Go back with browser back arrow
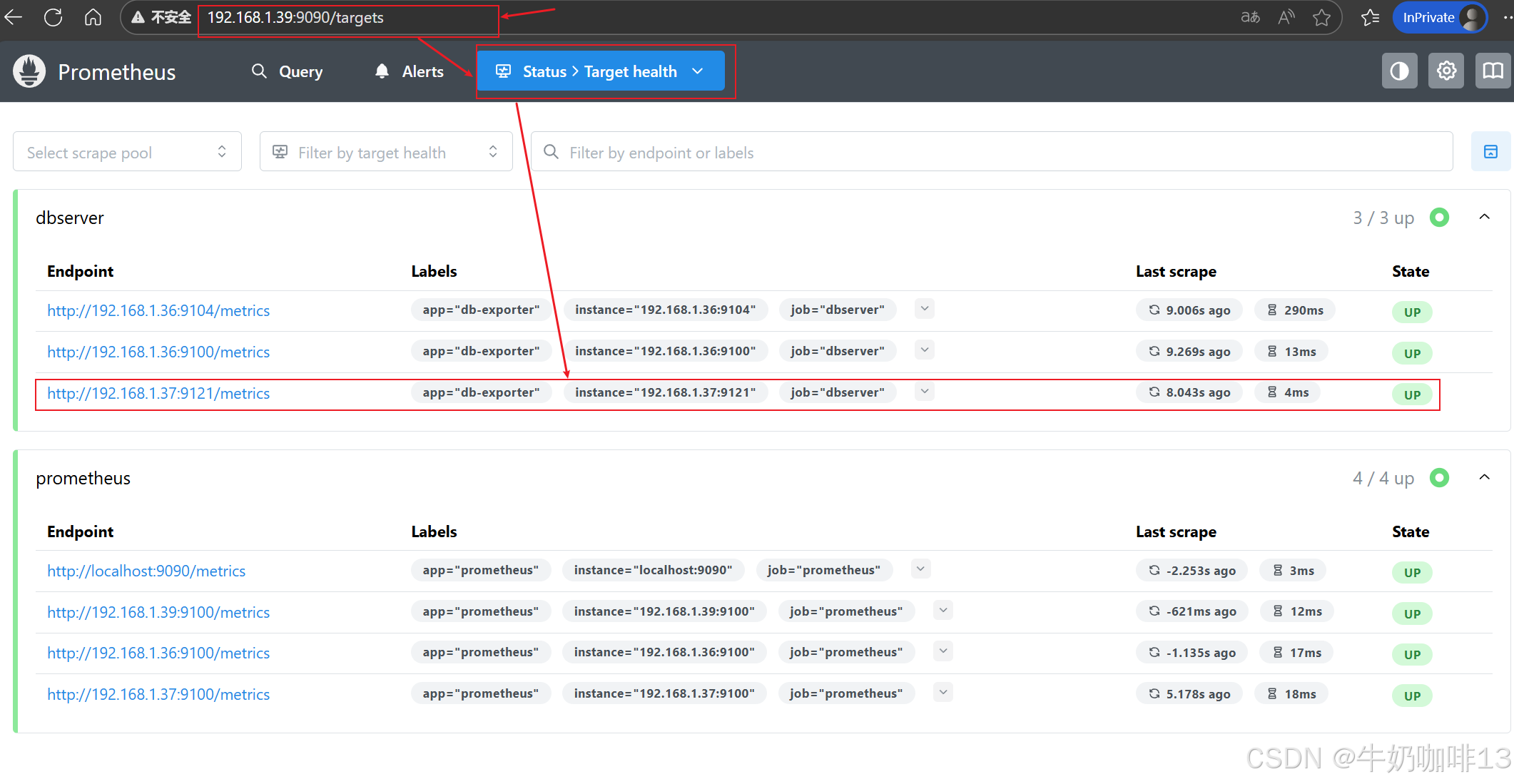 tap(14, 17)
